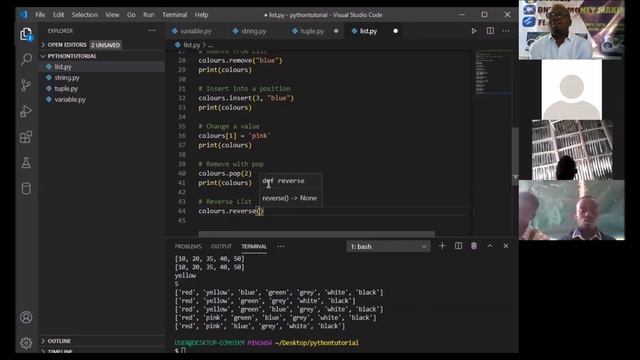
Task: Switch to the string.py editor tab
Action: pyautogui.click(x=253, y=31)
